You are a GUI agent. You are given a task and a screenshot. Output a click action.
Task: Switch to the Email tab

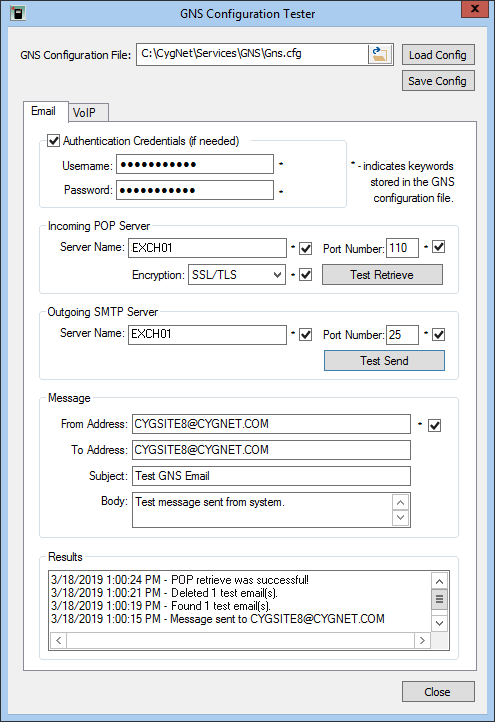[x=45, y=111]
